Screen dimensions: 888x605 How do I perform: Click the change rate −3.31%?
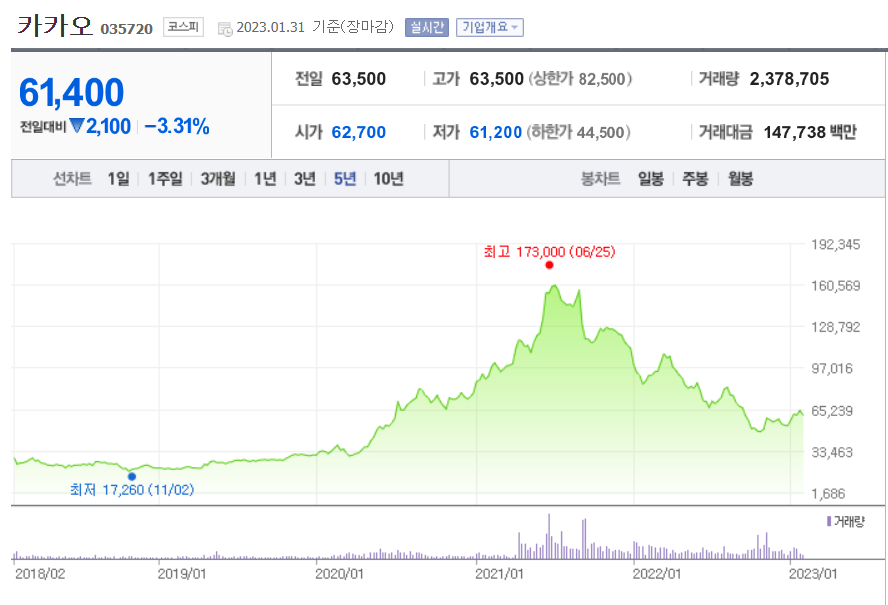tap(177, 126)
